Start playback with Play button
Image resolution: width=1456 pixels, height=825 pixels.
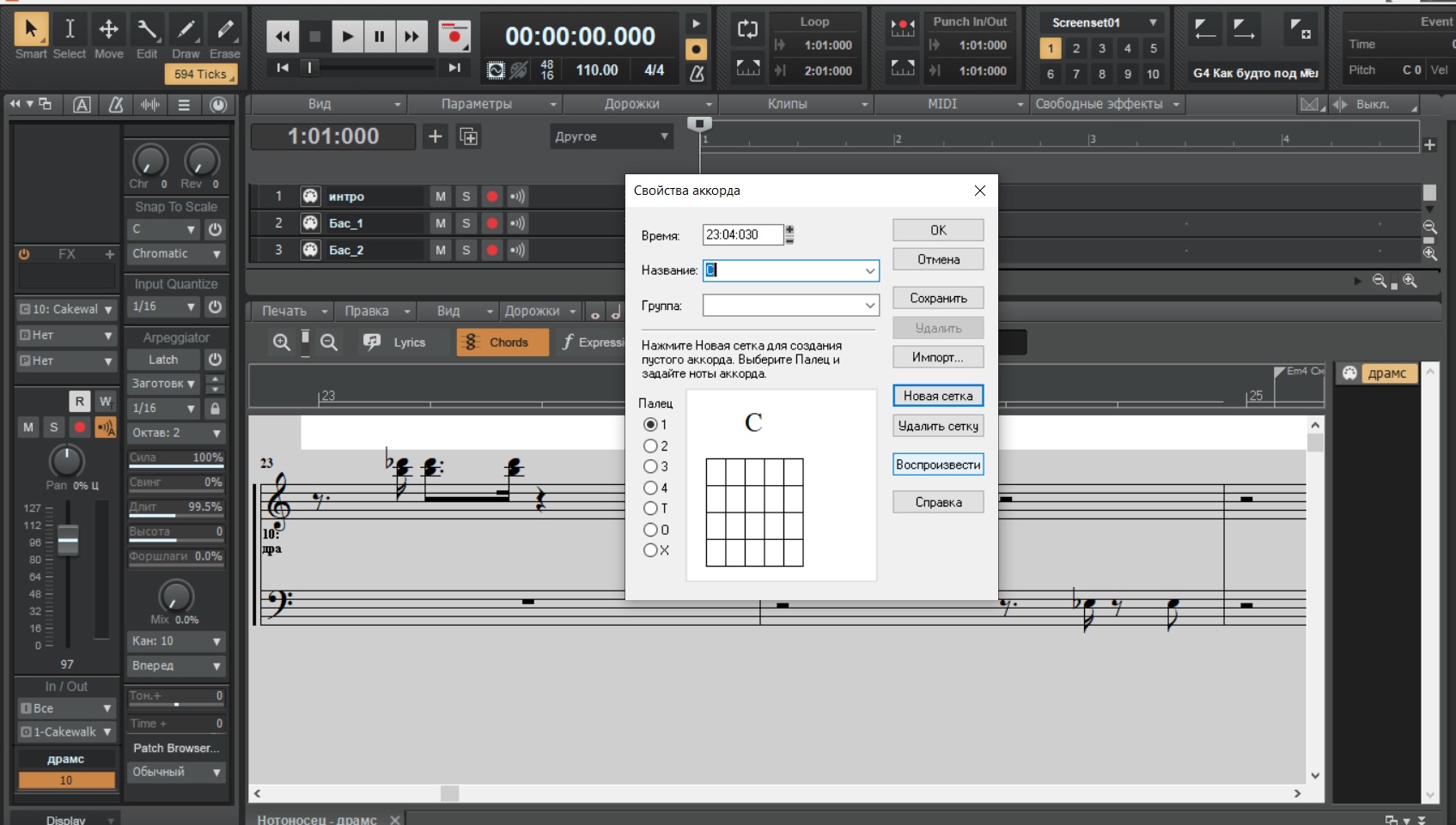pyautogui.click(x=347, y=36)
